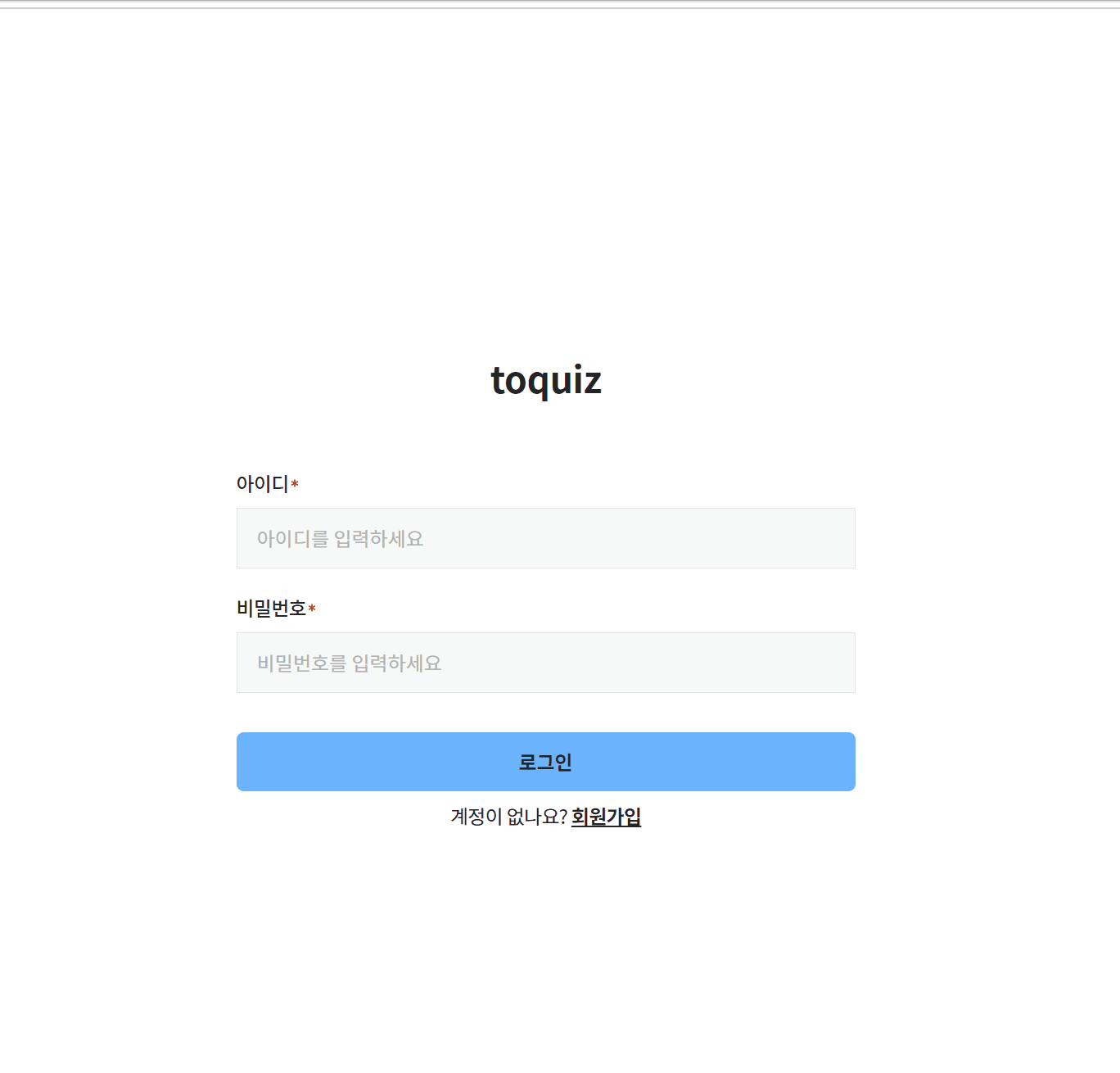Screen dimensions: 1120x1073
Task: Click the left edge of the 로그인 button
Action: point(246,762)
